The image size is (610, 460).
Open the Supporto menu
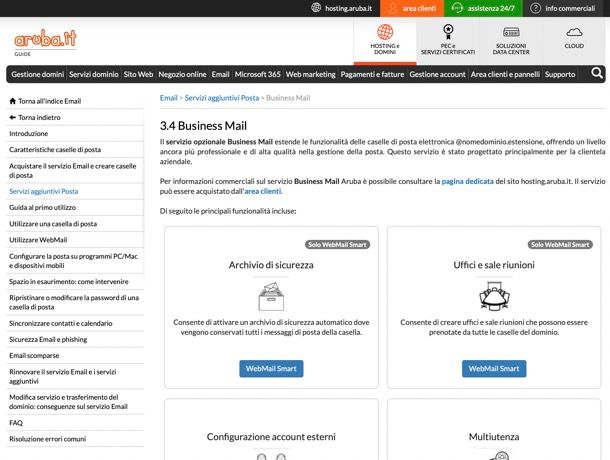click(x=560, y=74)
